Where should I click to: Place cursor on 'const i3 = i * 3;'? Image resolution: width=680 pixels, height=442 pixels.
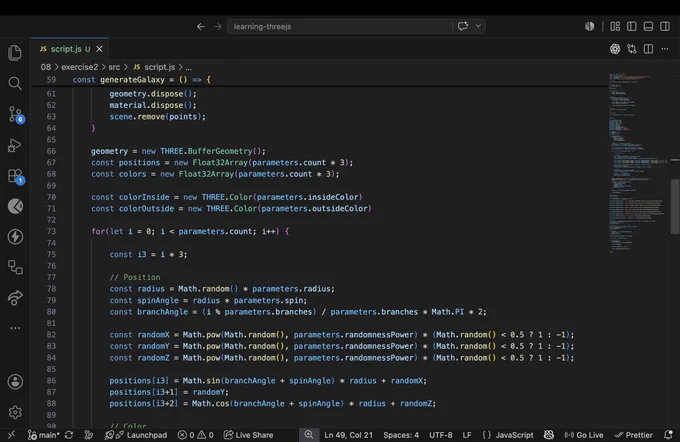(148, 255)
